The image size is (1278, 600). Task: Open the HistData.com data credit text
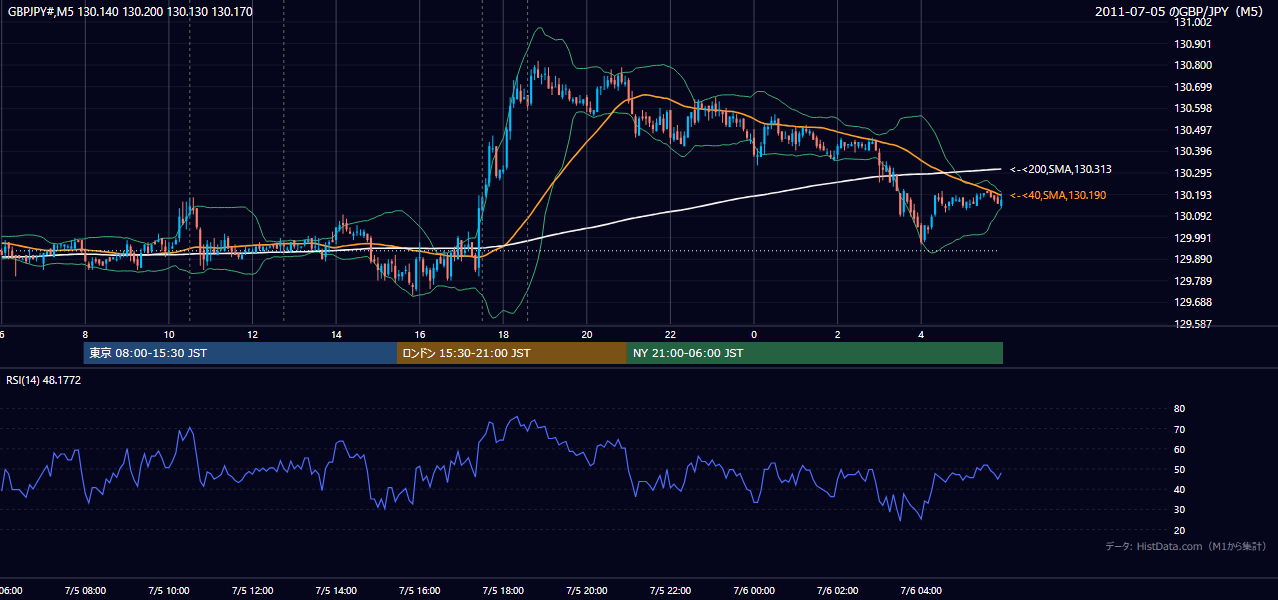click(x=1186, y=546)
